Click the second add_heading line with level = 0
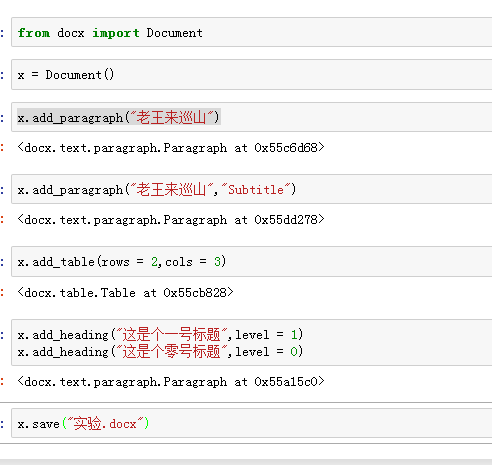The image size is (492, 465). pyautogui.click(x=160, y=351)
